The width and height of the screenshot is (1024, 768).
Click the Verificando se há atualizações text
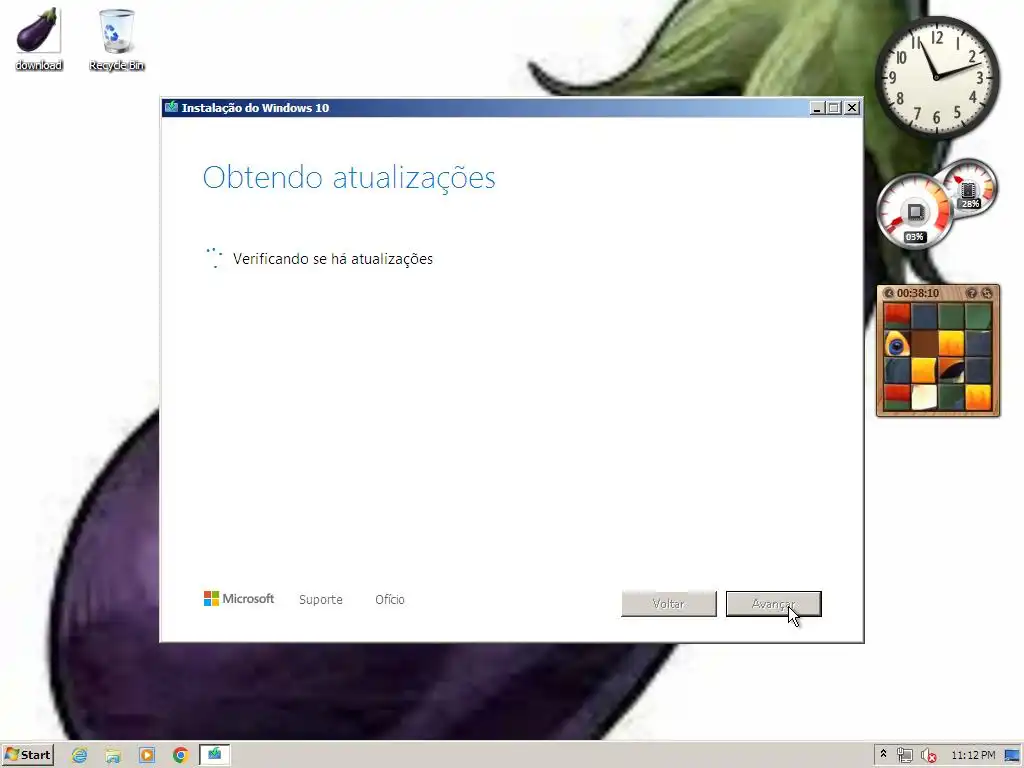332,259
